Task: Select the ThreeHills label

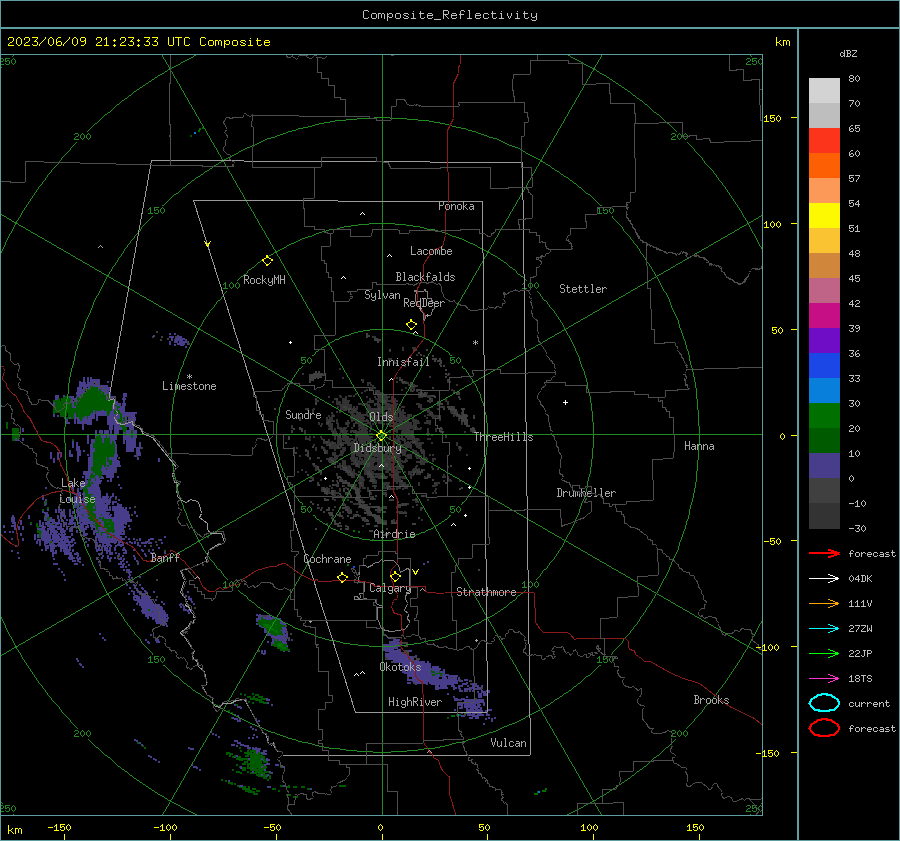Action: [x=503, y=437]
